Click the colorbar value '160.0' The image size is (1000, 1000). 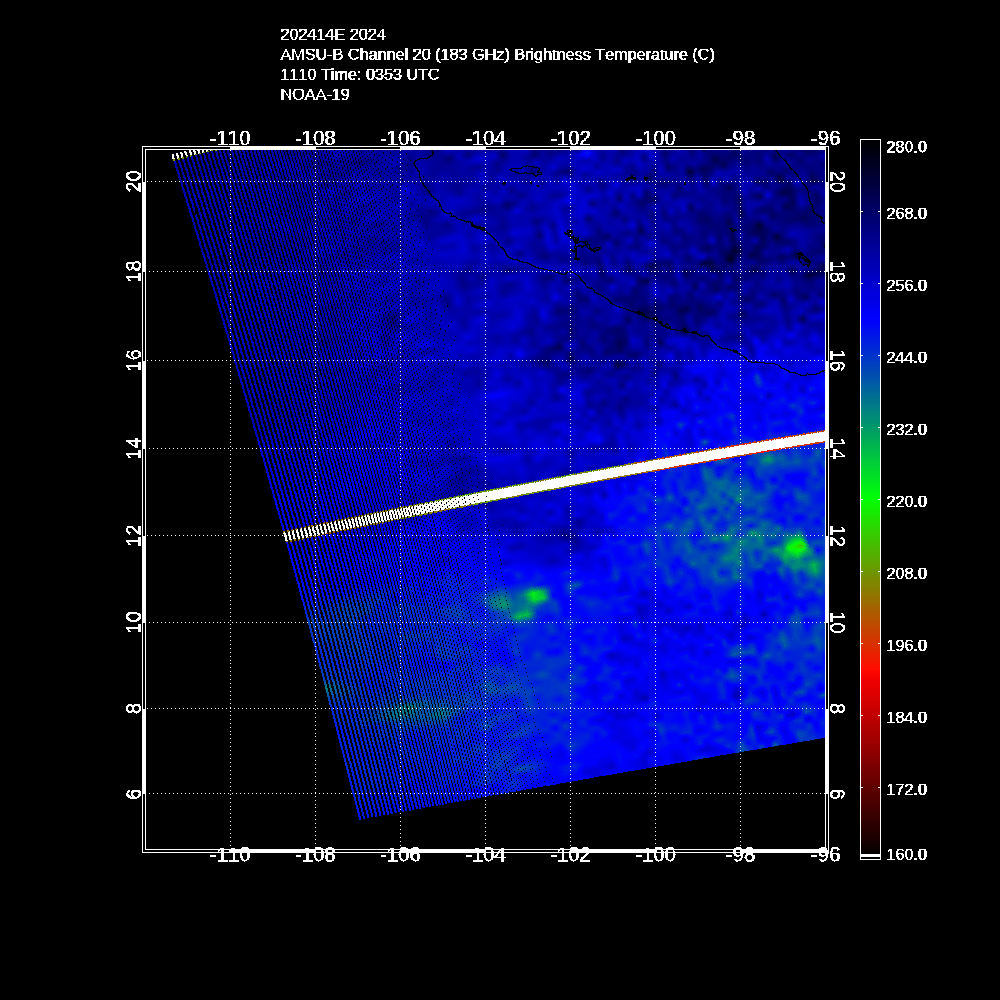click(906, 855)
